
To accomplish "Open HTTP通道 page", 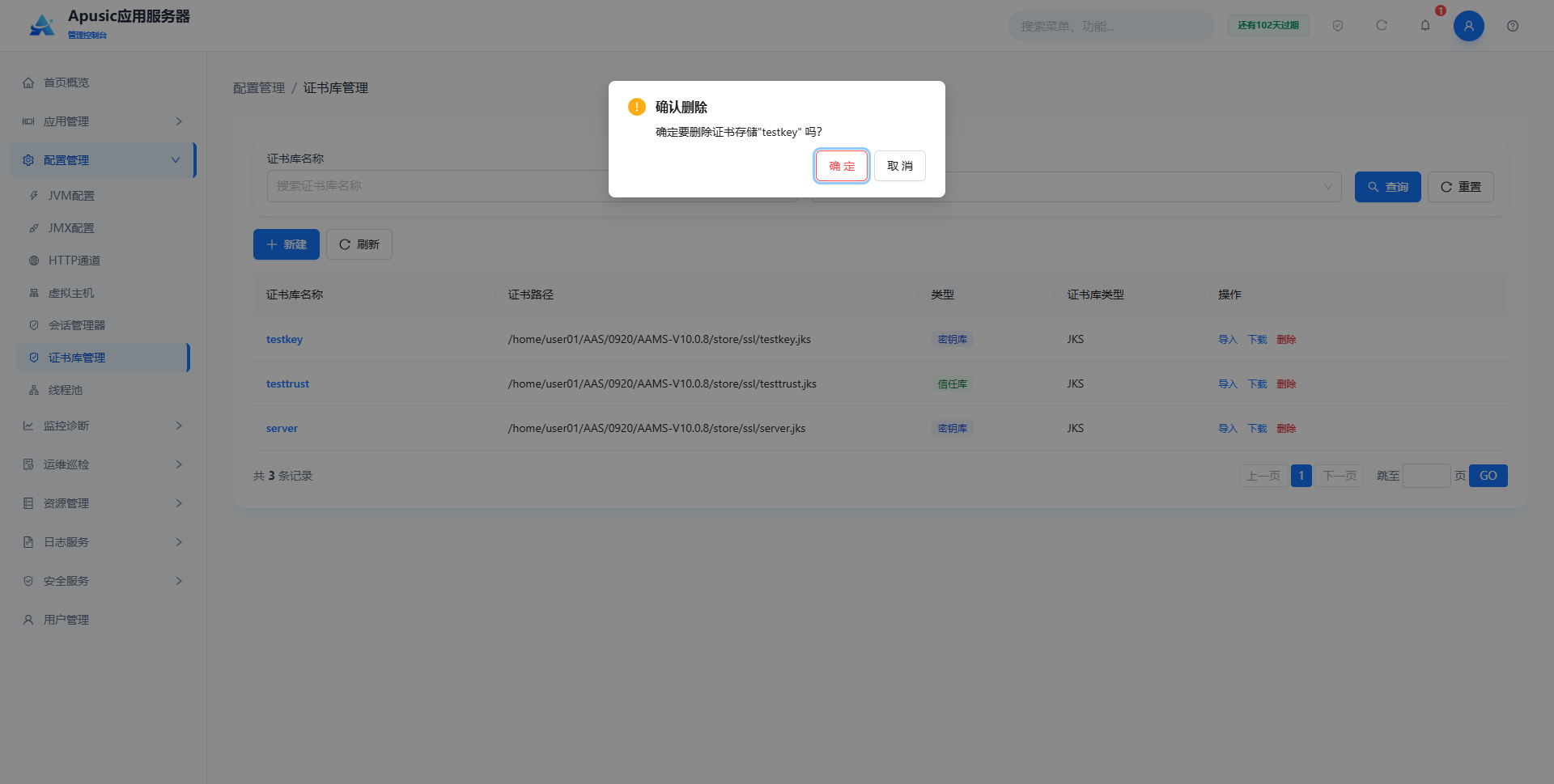I will click(104, 261).
